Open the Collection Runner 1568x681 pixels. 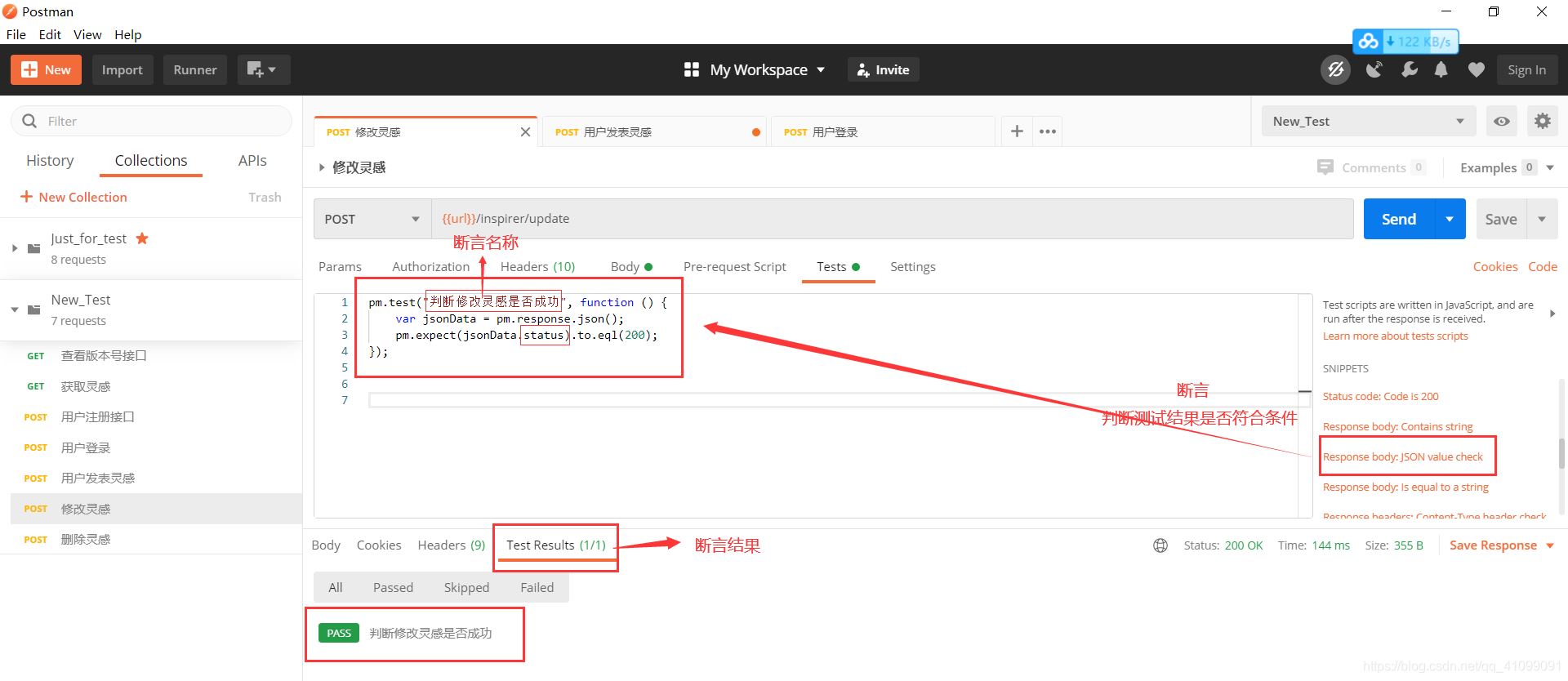pyautogui.click(x=194, y=69)
